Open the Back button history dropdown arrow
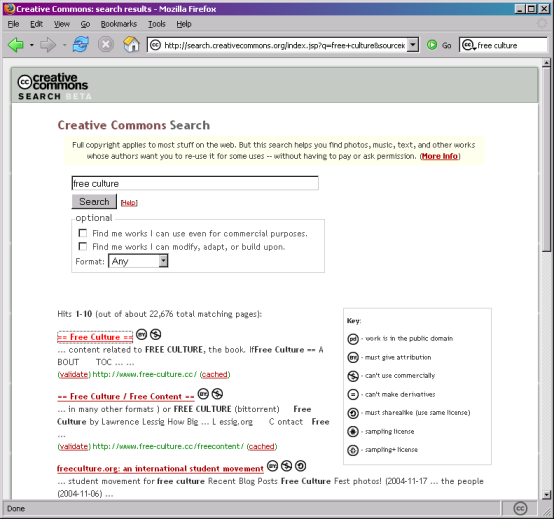 (31, 45)
